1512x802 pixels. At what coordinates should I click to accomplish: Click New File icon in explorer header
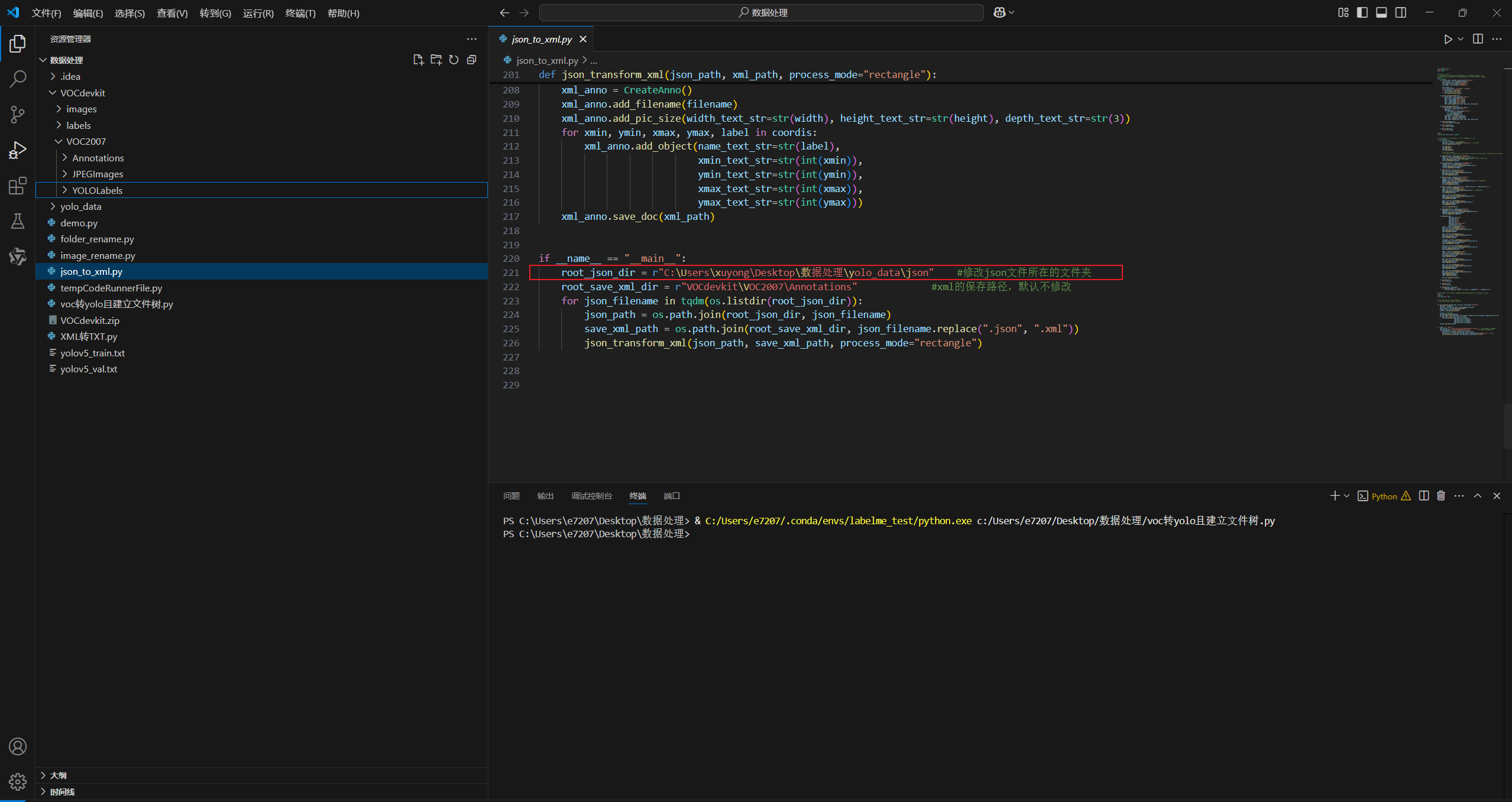(x=418, y=60)
